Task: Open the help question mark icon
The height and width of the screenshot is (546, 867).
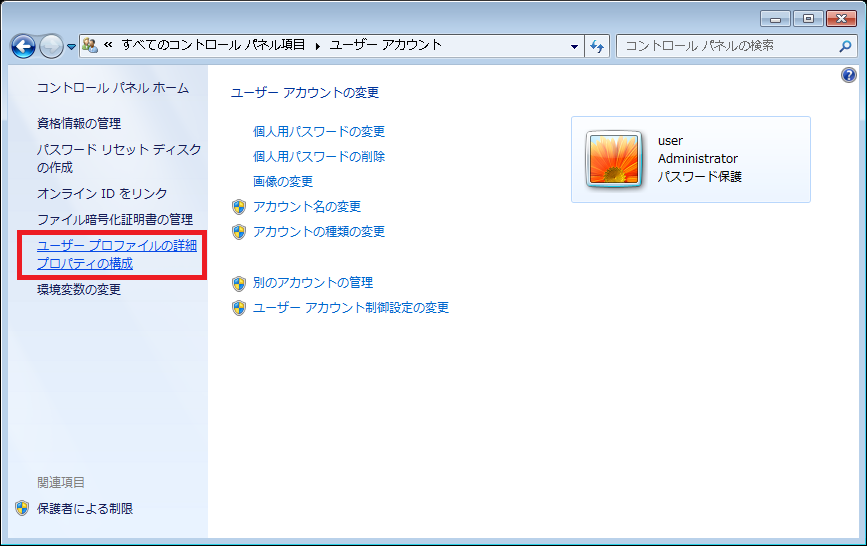Action: click(849, 76)
